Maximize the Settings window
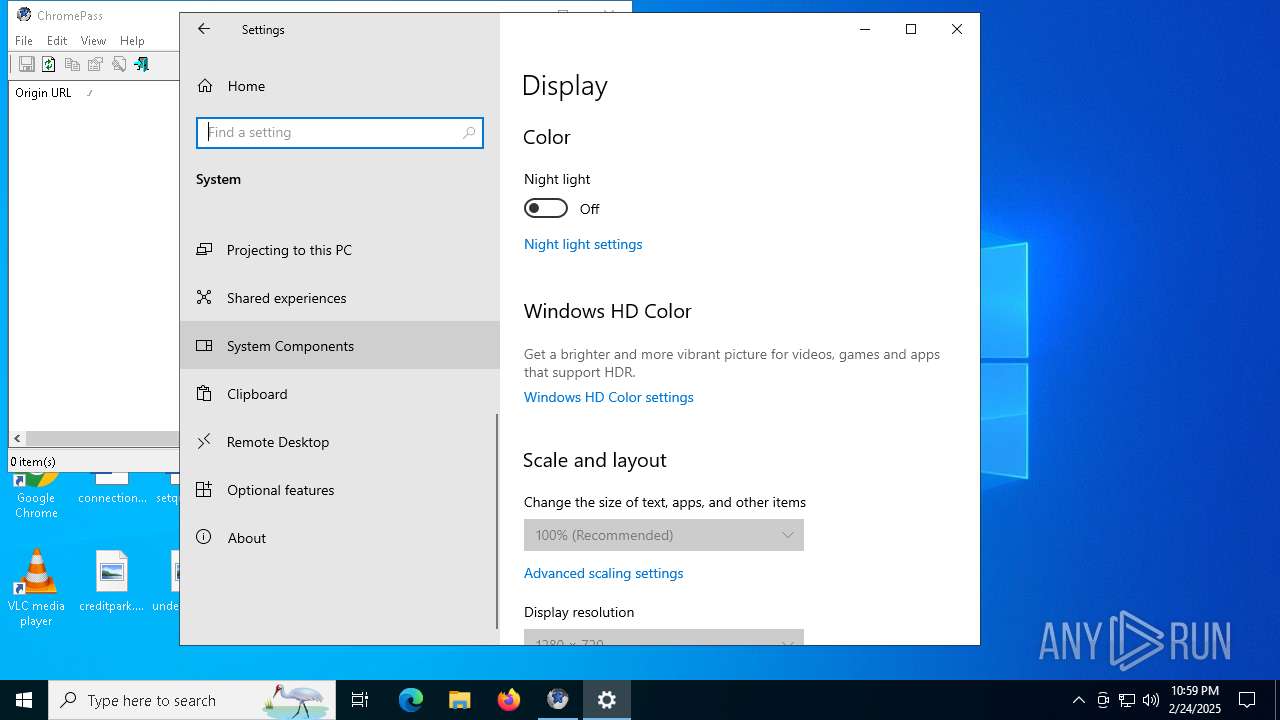The height and width of the screenshot is (720, 1280). pos(911,29)
